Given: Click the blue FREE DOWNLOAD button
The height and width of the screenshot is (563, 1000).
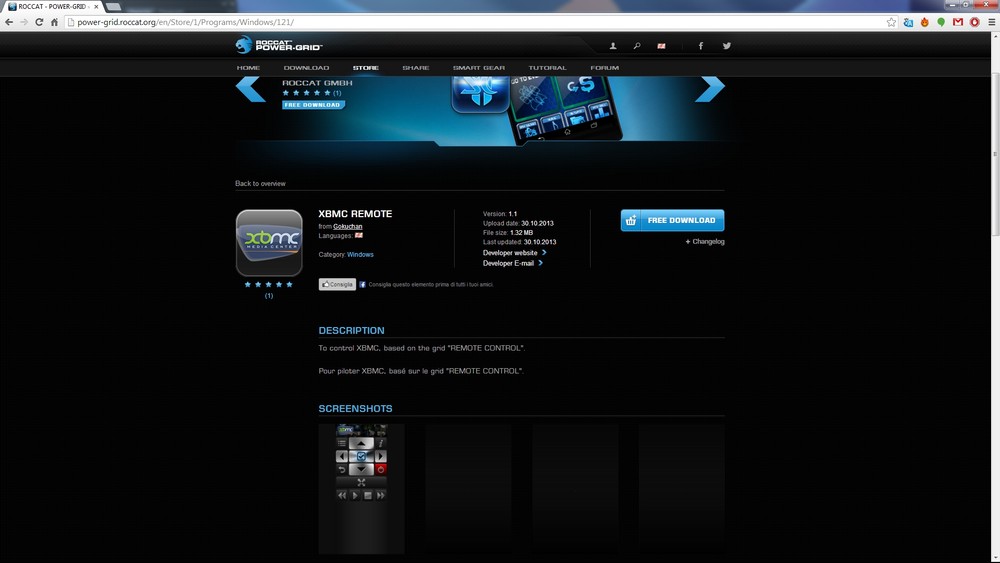Looking at the screenshot, I should (672, 220).
